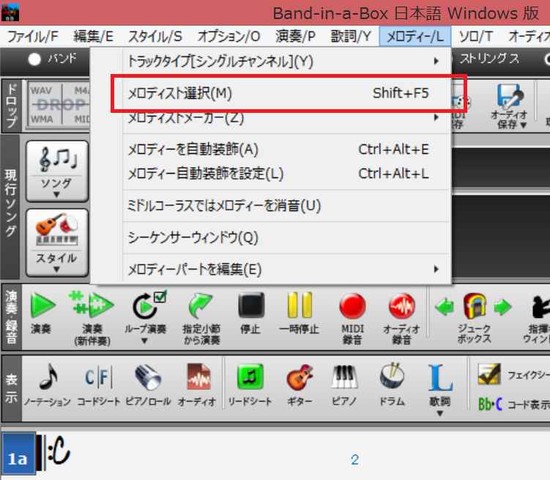Click jukebox previous song green arrow

444,308
